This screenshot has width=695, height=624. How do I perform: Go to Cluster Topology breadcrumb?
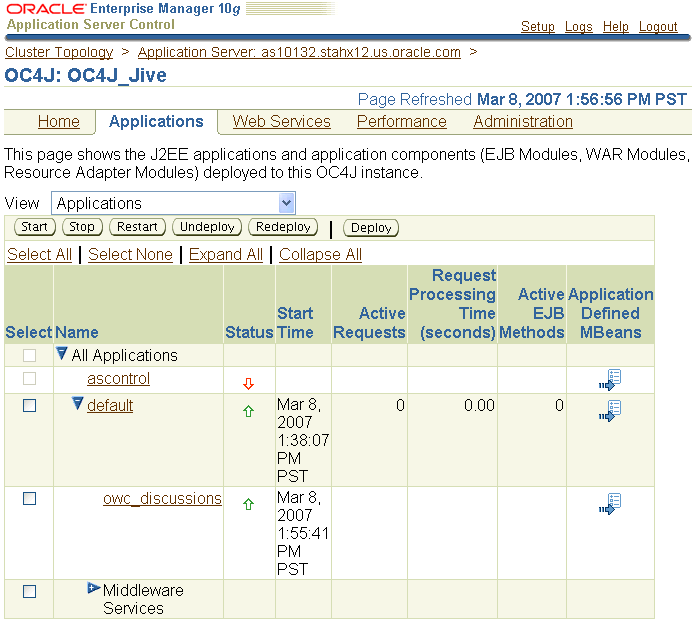[59, 52]
